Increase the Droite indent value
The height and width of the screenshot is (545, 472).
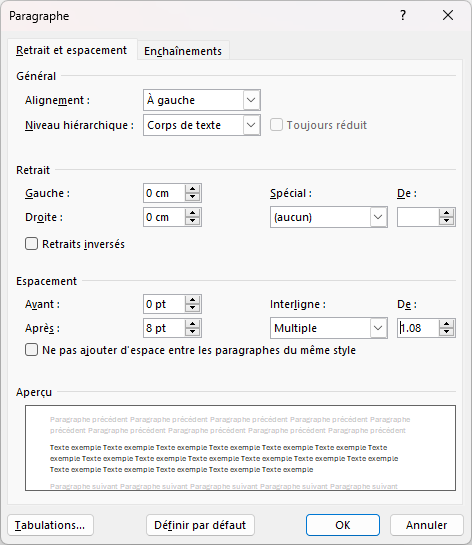tap(193, 213)
